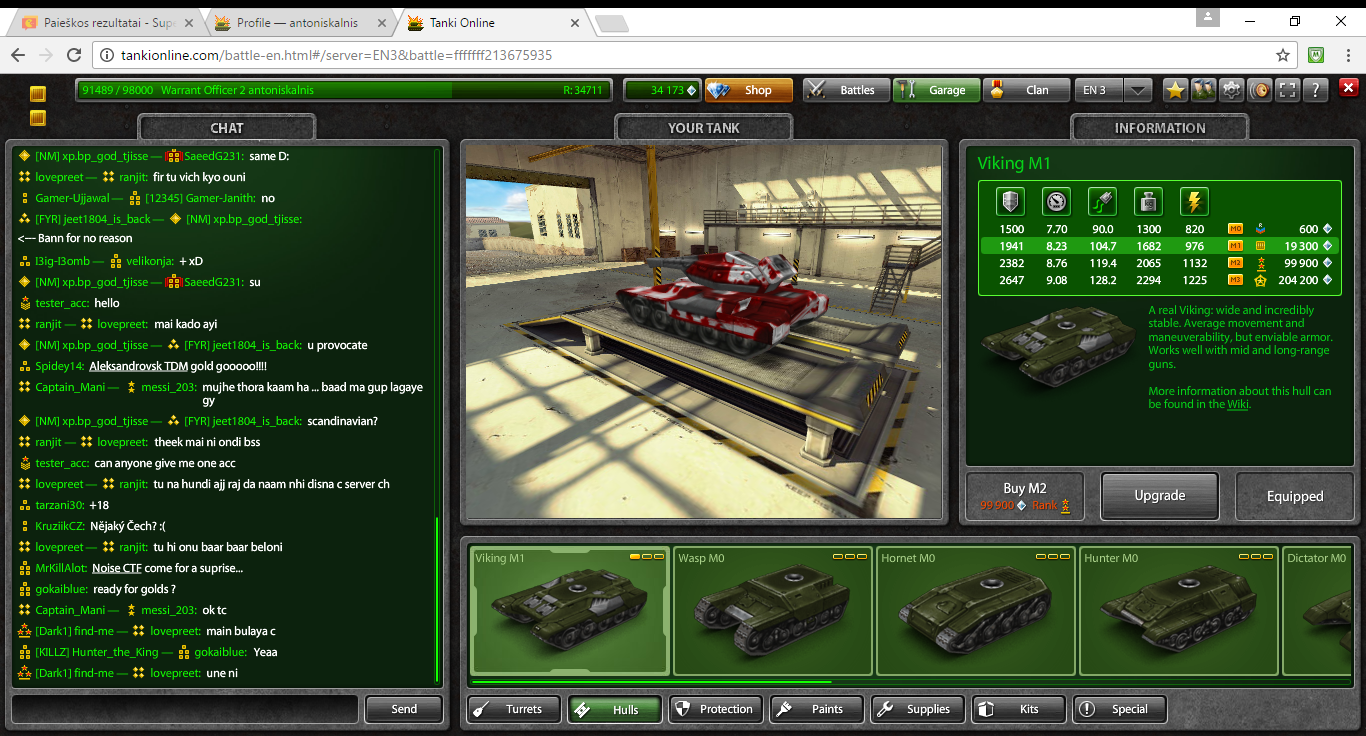Click username tarzani30 in chat

click(x=60, y=505)
